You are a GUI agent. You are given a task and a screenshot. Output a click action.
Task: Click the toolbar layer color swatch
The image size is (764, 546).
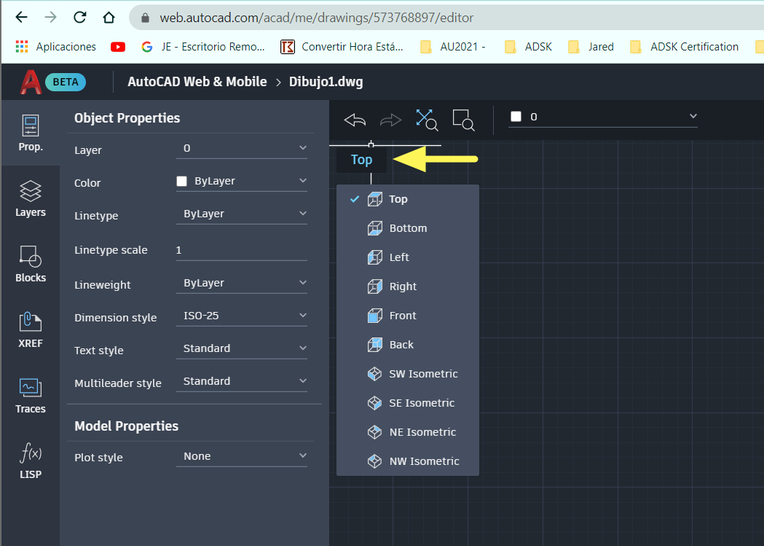[x=516, y=116]
